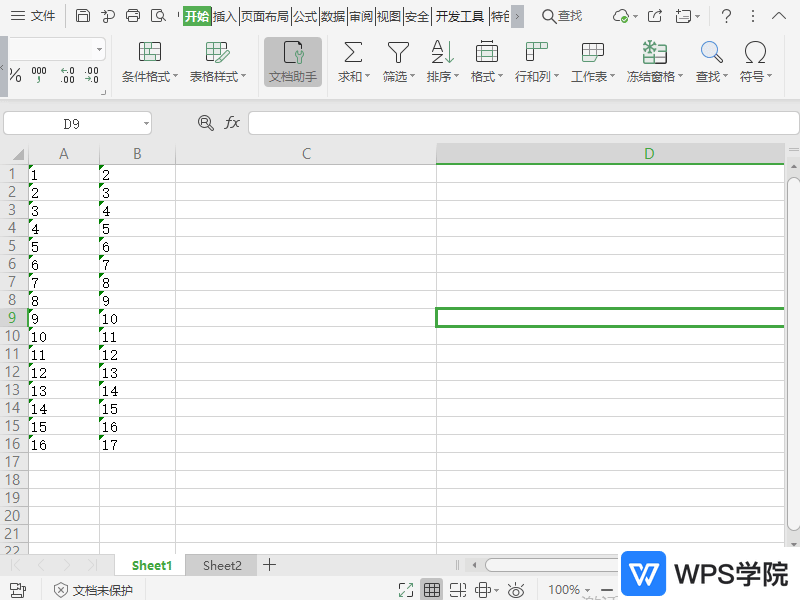This screenshot has height=600, width=800.
Task: Click the add new sheet plus button
Action: click(x=269, y=565)
